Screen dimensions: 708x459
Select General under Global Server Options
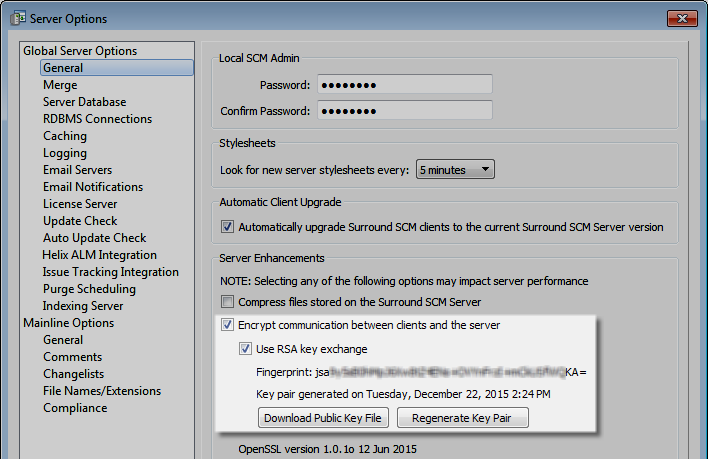click(x=117, y=68)
